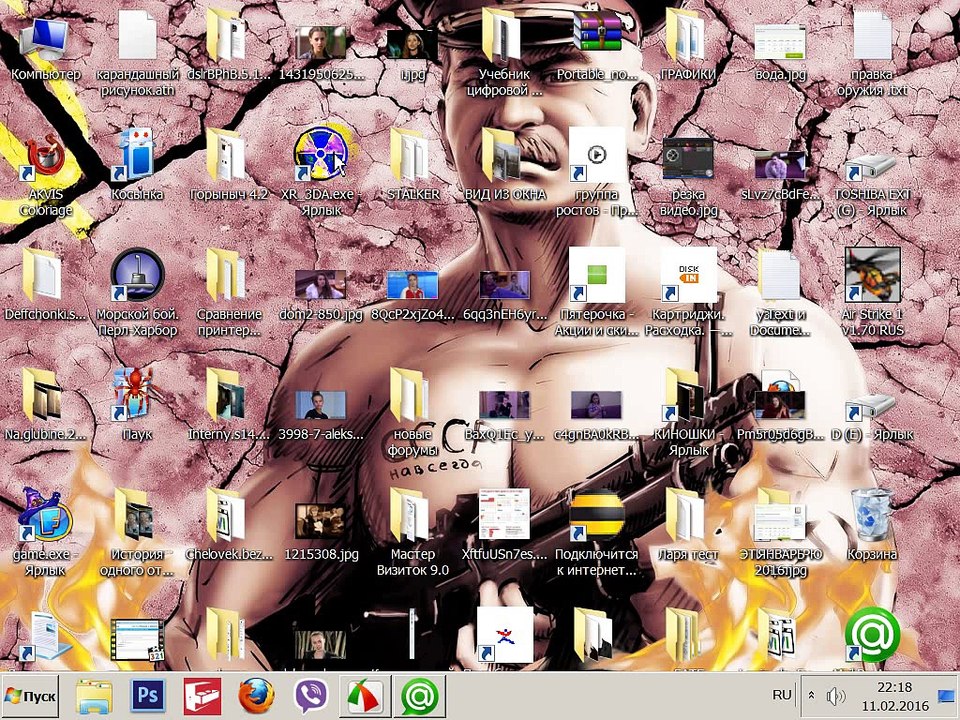Open the Картриджи Расходка DISK IN shortcut
Viewport: 960px width, 720px height.
pyautogui.click(x=689, y=275)
